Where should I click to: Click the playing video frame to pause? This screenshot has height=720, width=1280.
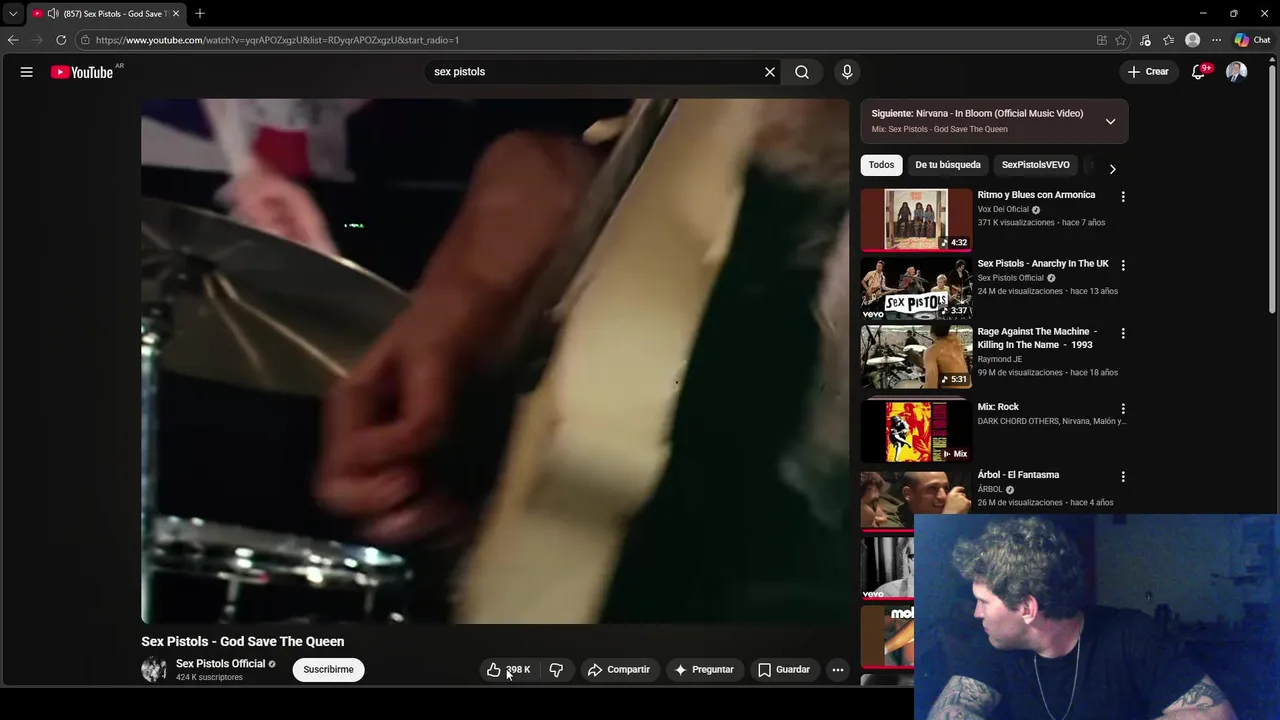coord(495,361)
